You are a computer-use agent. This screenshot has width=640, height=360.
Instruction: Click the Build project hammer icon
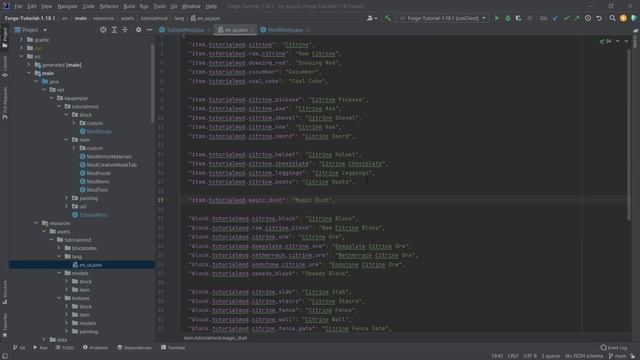point(388,18)
